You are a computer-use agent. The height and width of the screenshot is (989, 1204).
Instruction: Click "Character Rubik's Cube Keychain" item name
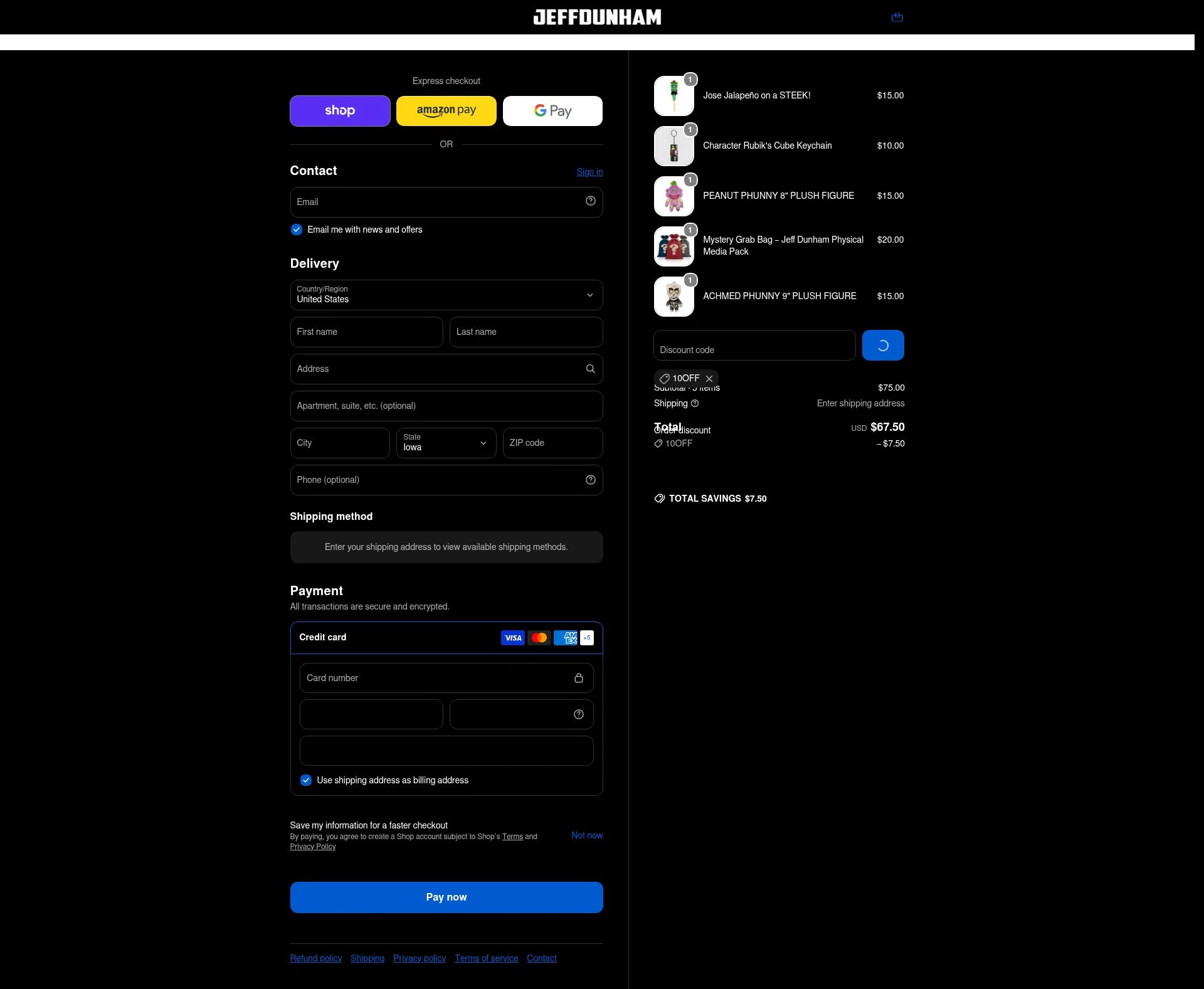pos(768,145)
